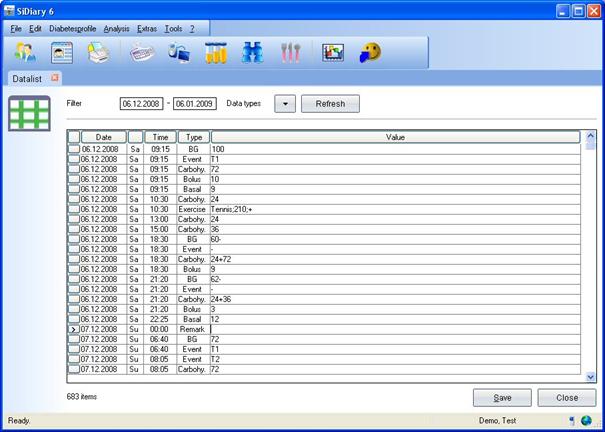Open the device data transfer icon
The width and height of the screenshot is (605, 432).
tap(179, 52)
